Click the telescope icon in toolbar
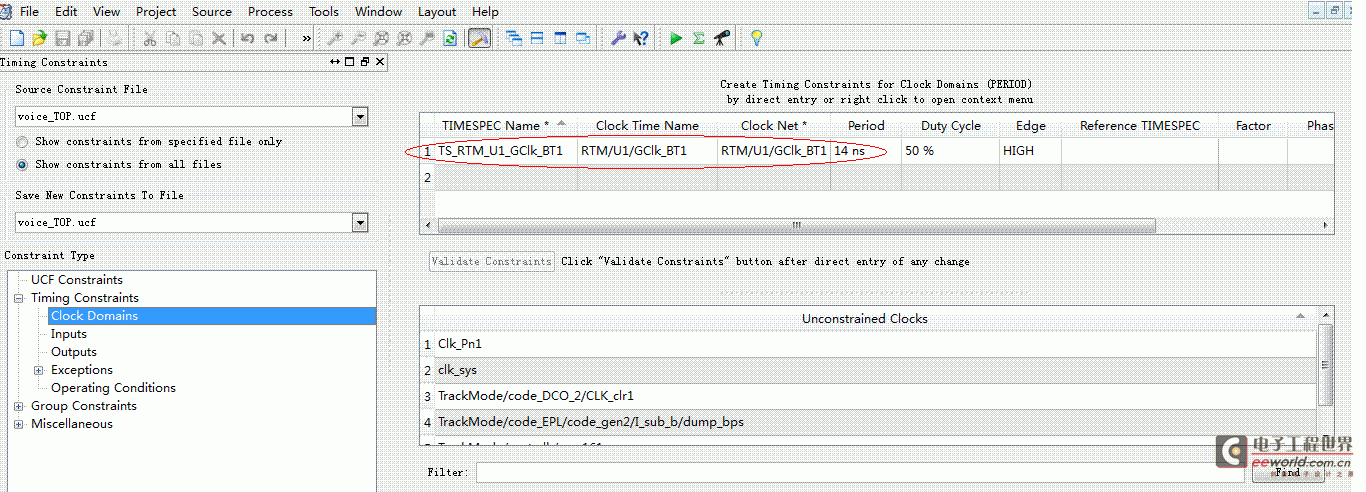Screen dimensions: 1366x492 pyautogui.click(x=721, y=38)
